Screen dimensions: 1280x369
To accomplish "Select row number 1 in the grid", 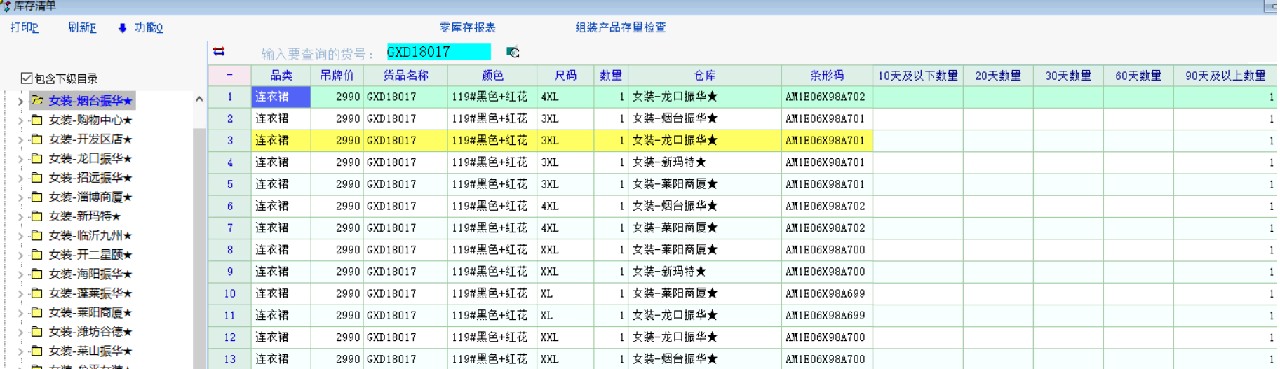I will [230, 97].
